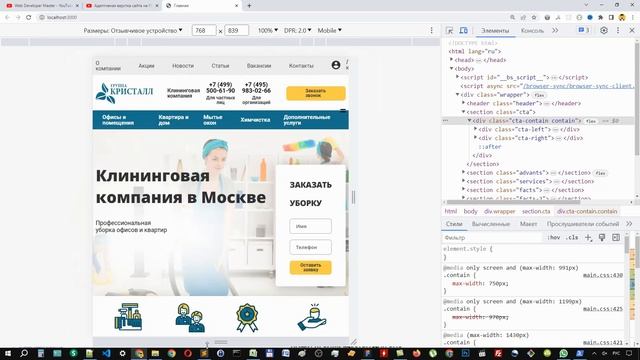The height and width of the screenshot is (360, 640).
Task: Open the Макет pane tab
Action: (x=528, y=224)
